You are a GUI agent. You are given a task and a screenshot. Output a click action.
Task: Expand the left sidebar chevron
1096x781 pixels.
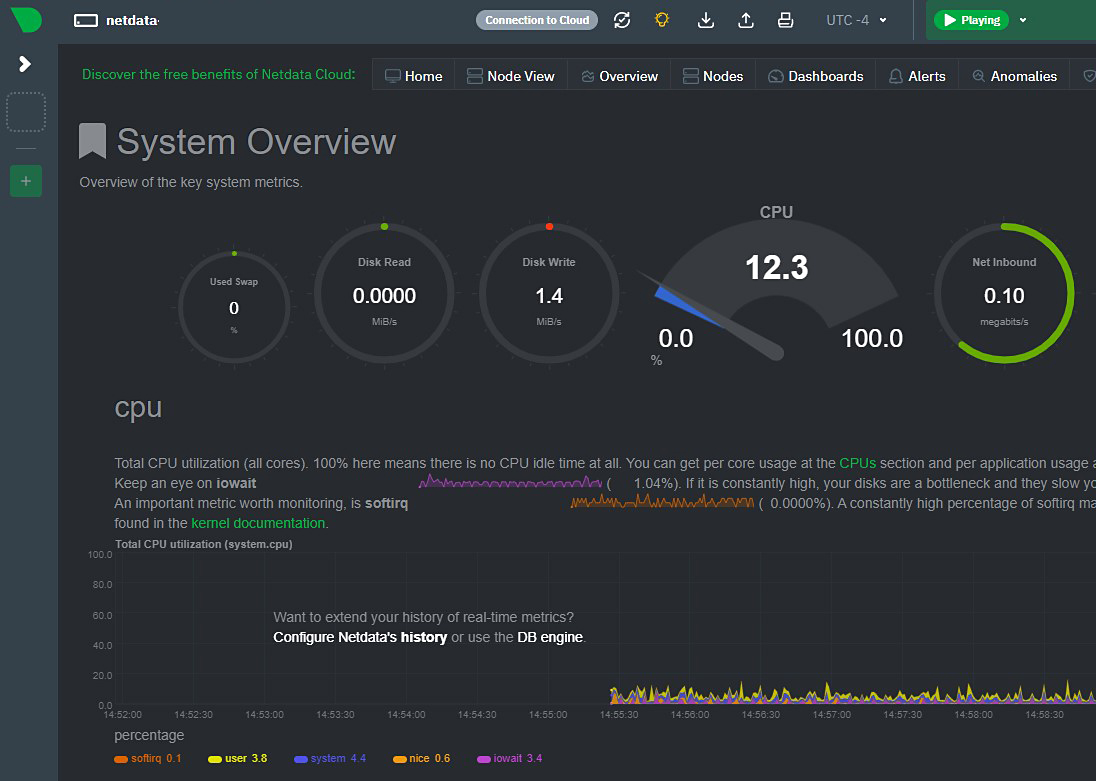[26, 64]
